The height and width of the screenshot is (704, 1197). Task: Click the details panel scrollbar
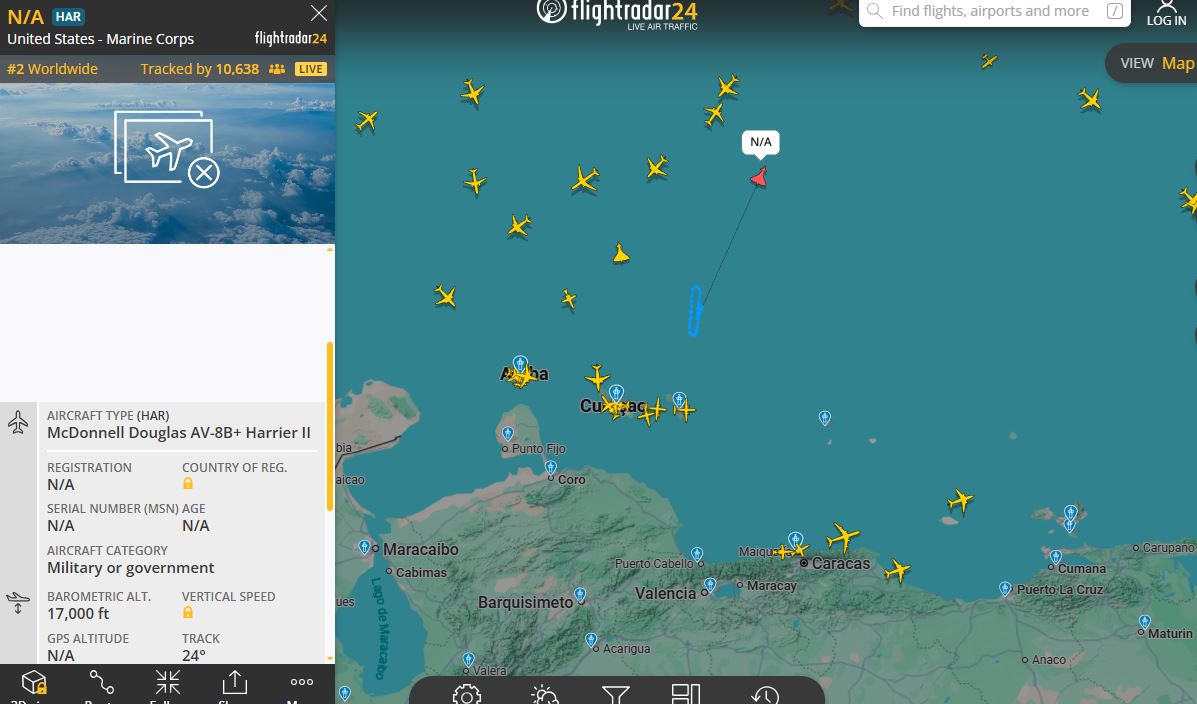pos(330,426)
